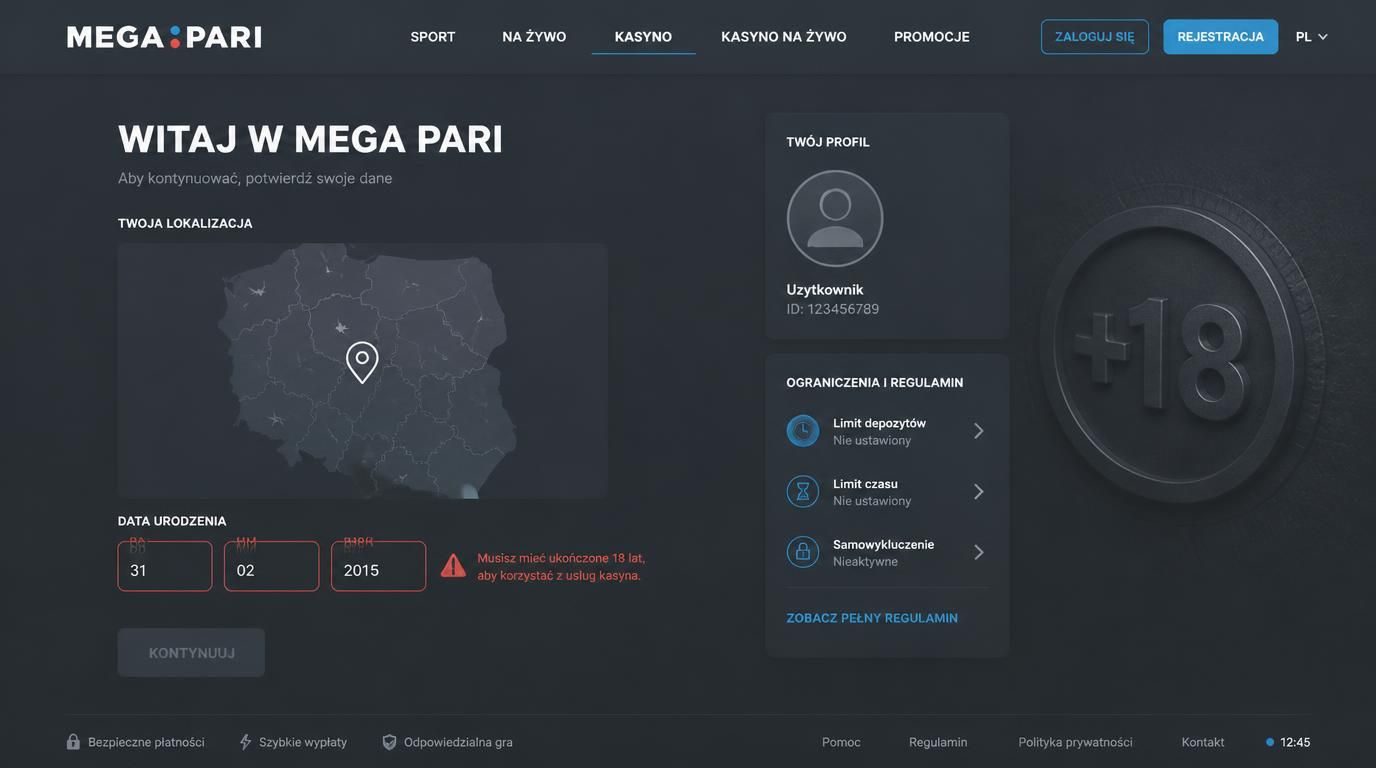This screenshot has width=1376, height=768.
Task: Click the time limit hourglass icon
Action: [803, 492]
